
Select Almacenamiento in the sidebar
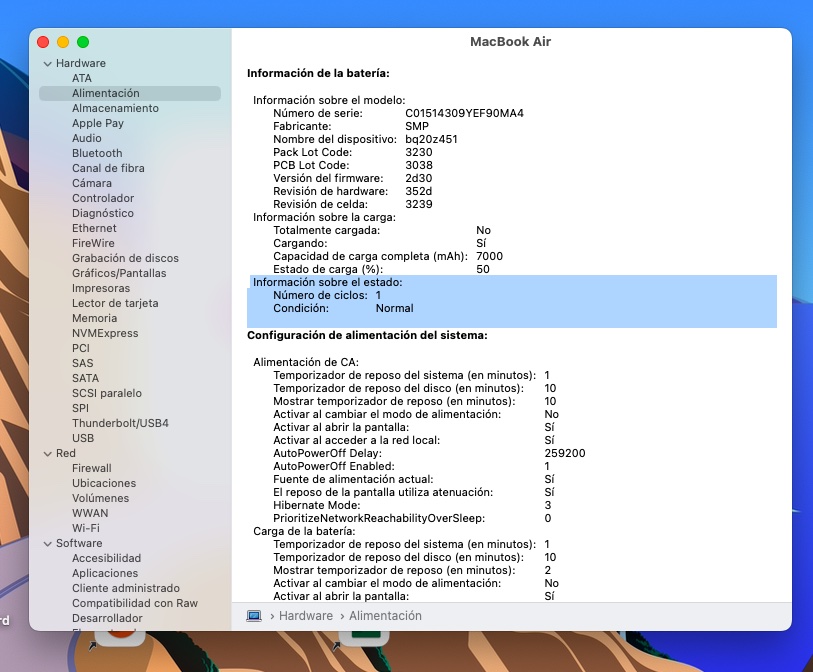pos(115,108)
